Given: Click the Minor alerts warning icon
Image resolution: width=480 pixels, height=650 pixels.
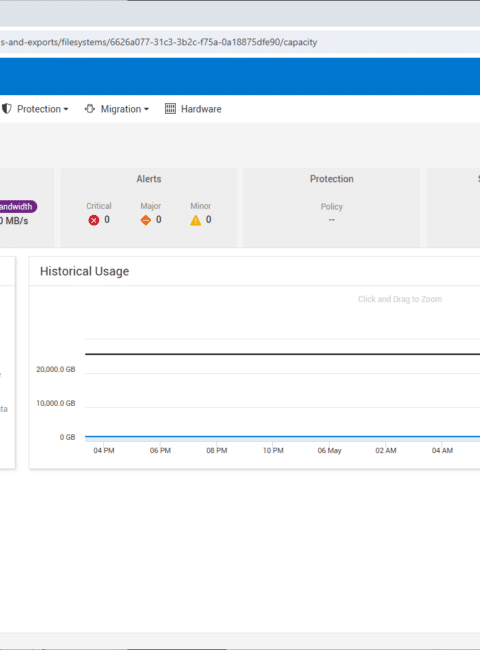Looking at the screenshot, I should 196,220.
